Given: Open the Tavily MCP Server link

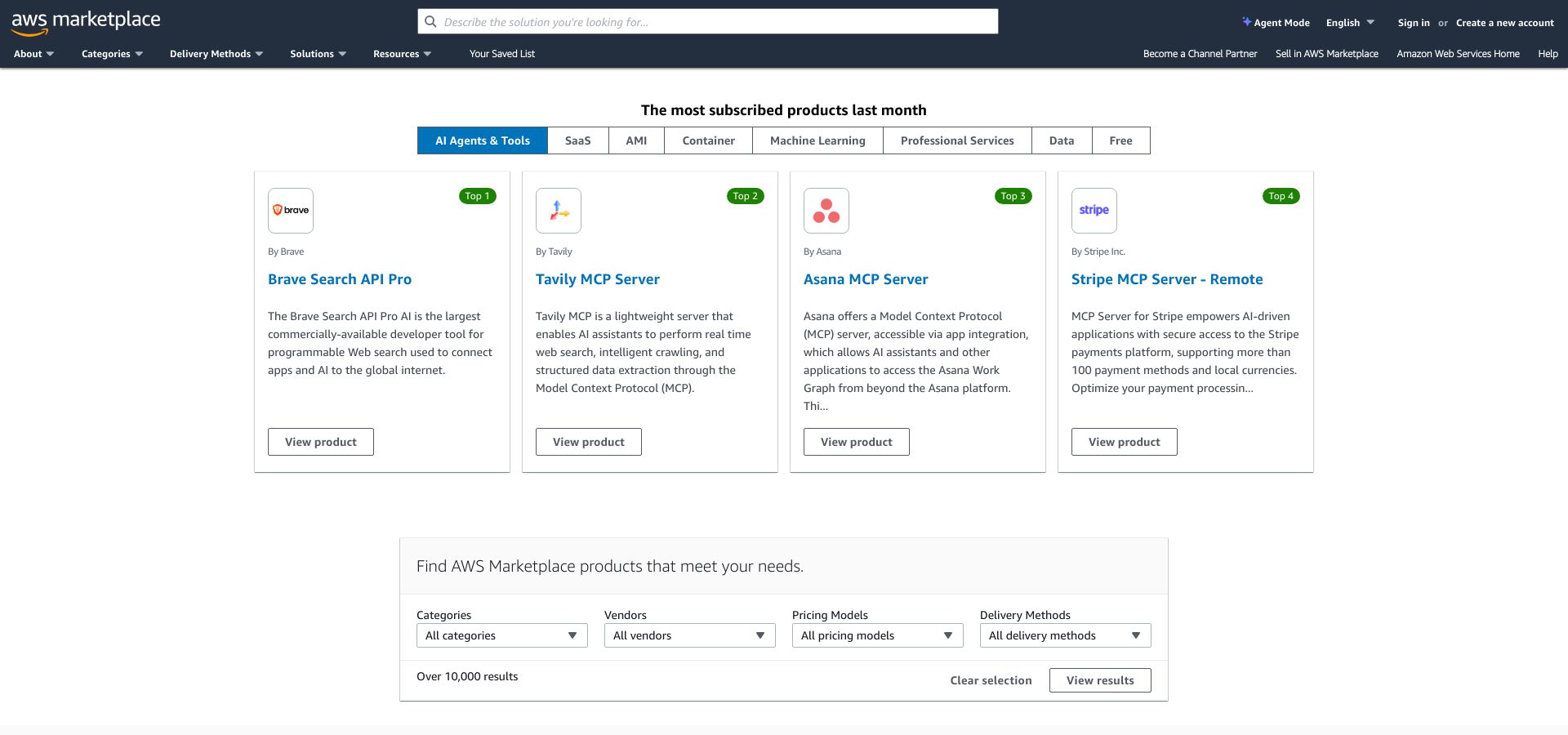Looking at the screenshot, I should 597,279.
